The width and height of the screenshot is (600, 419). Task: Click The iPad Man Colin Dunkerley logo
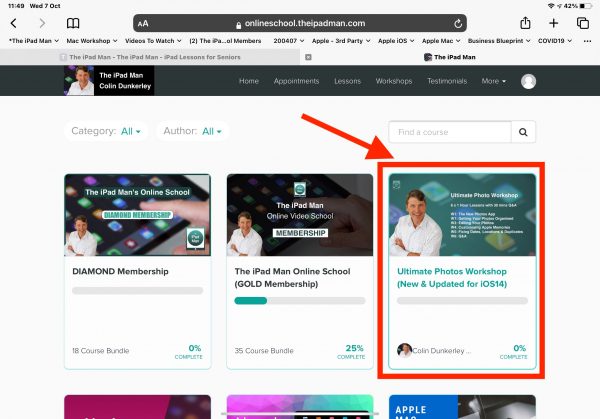click(109, 81)
